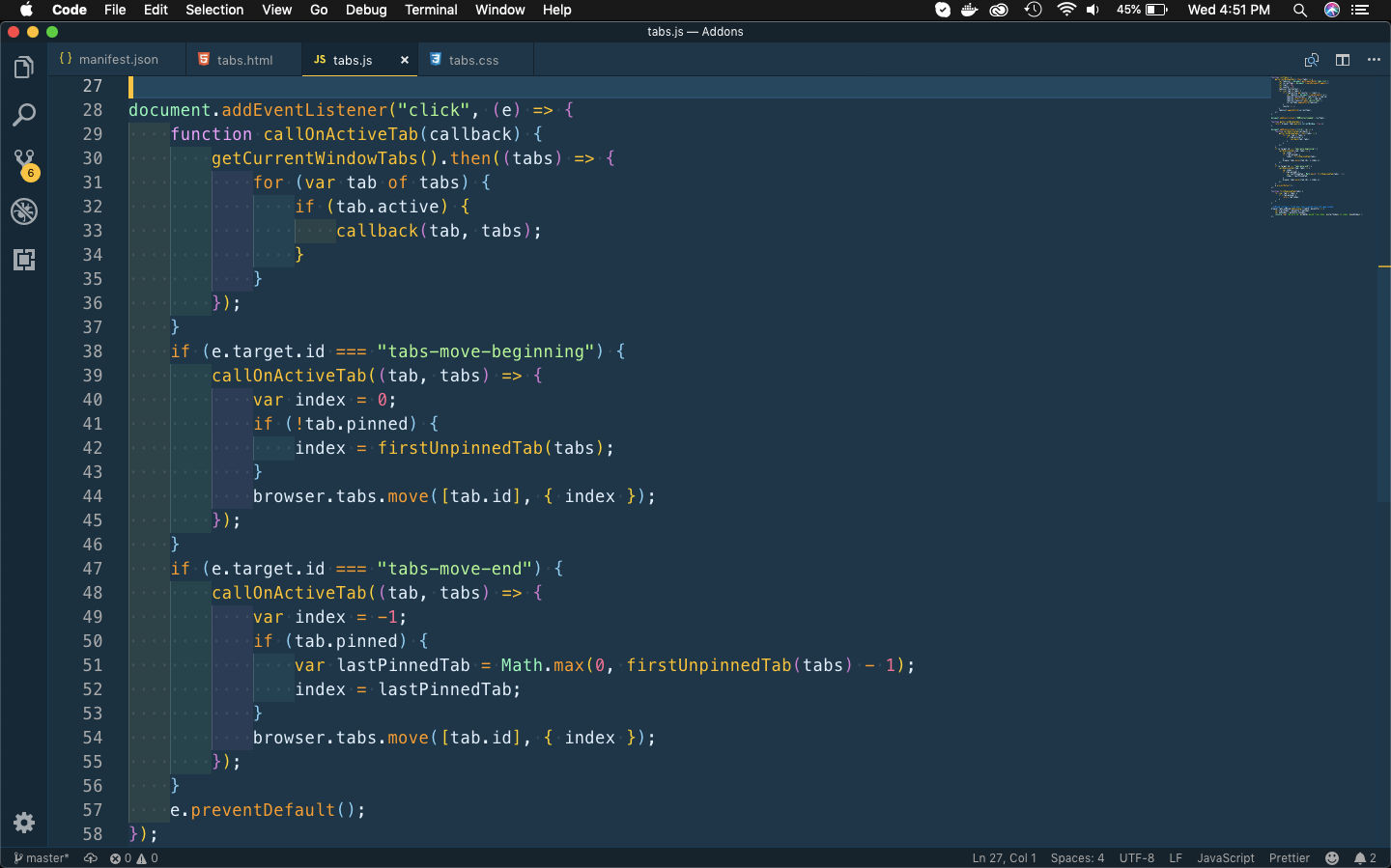Open the Extensions view in activity bar
Screen dimensions: 1391x868
(x=24, y=260)
